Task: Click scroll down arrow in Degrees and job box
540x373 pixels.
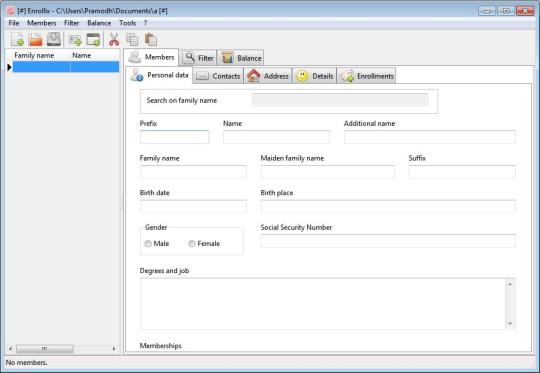Action: click(510, 324)
